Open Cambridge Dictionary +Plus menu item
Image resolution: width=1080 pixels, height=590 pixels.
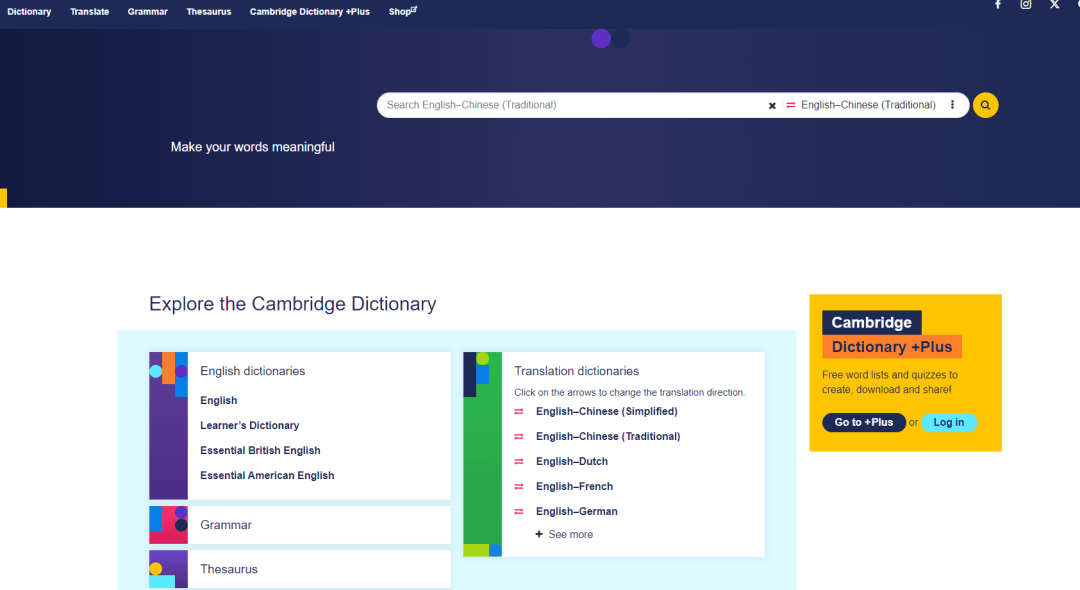tap(309, 12)
